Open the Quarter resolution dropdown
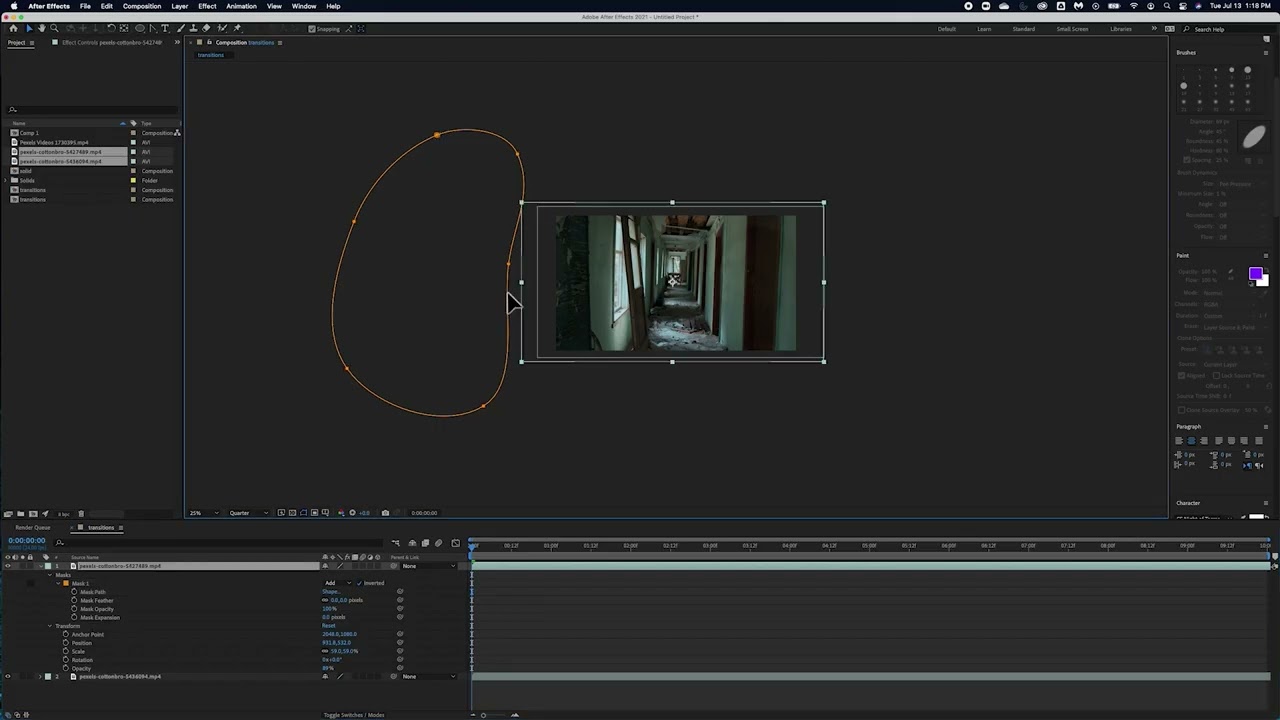1280x720 pixels. coord(248,513)
